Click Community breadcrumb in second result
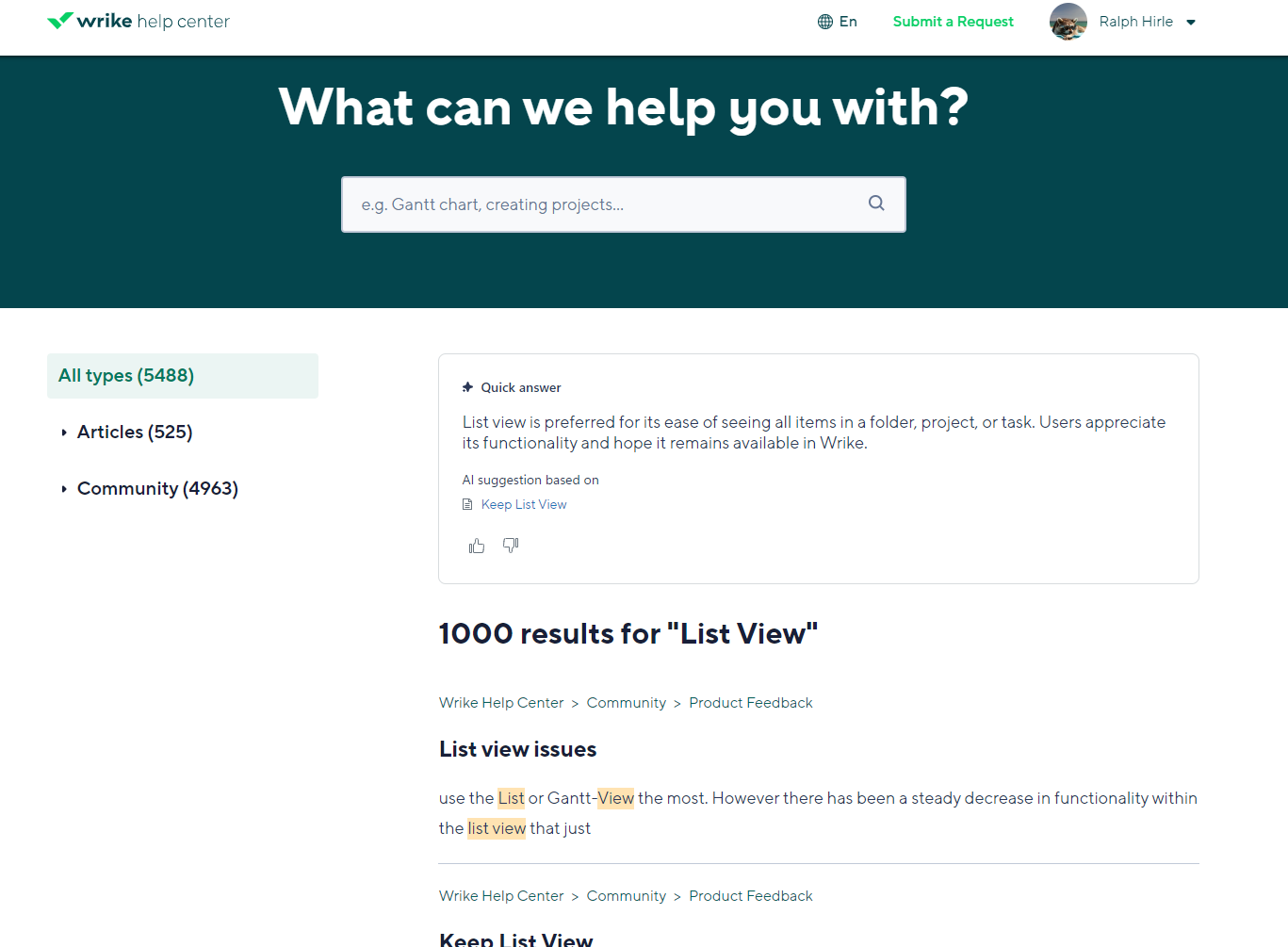This screenshot has width=1288, height=947. (x=627, y=896)
